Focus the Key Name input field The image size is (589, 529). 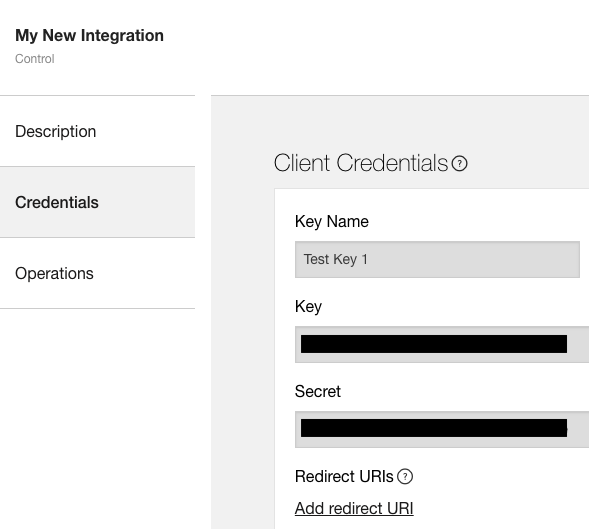437,260
